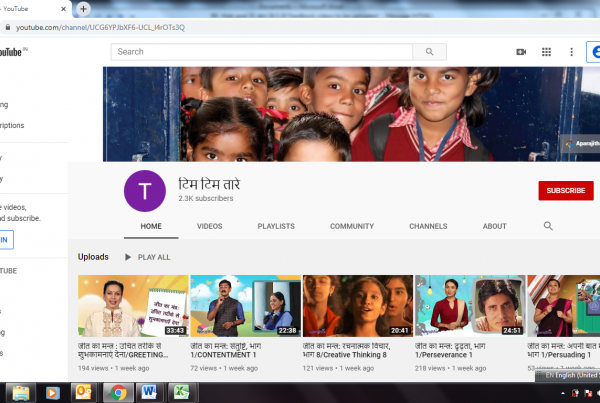
Task: Click the red SUBSCRIBE button
Action: [566, 191]
